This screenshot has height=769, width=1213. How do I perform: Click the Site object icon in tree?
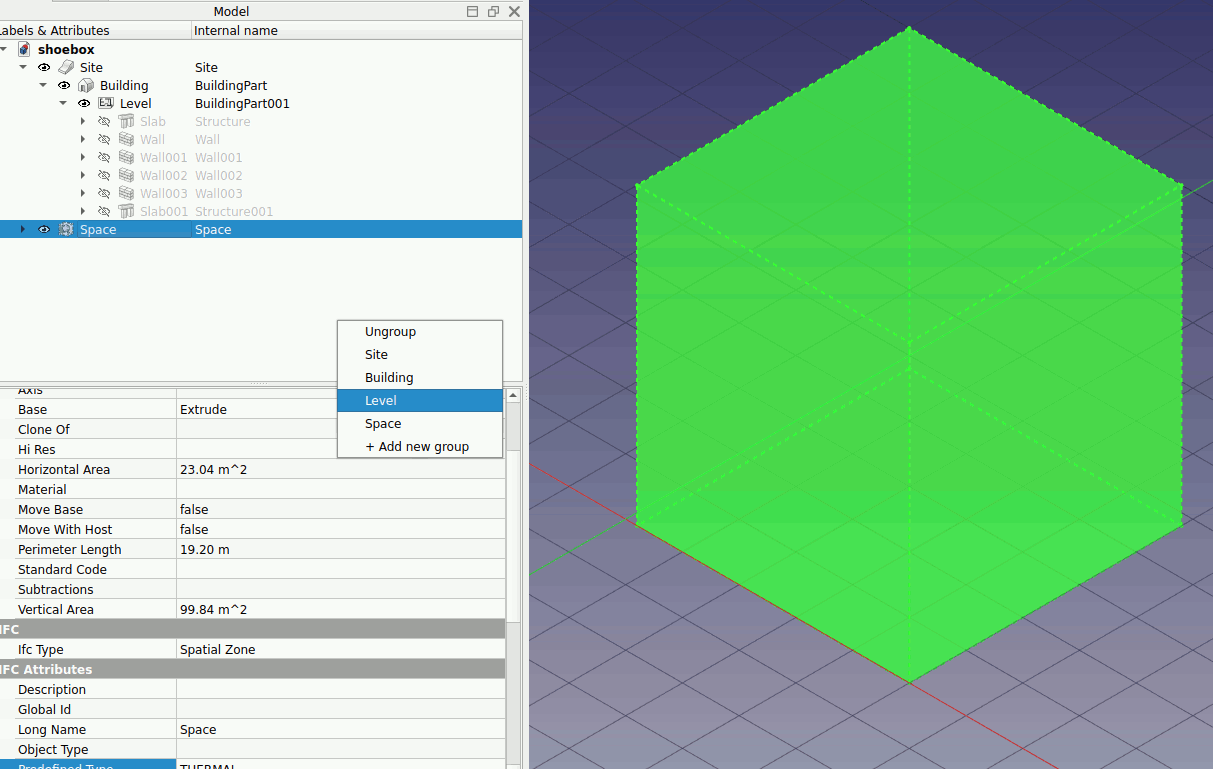tap(66, 67)
